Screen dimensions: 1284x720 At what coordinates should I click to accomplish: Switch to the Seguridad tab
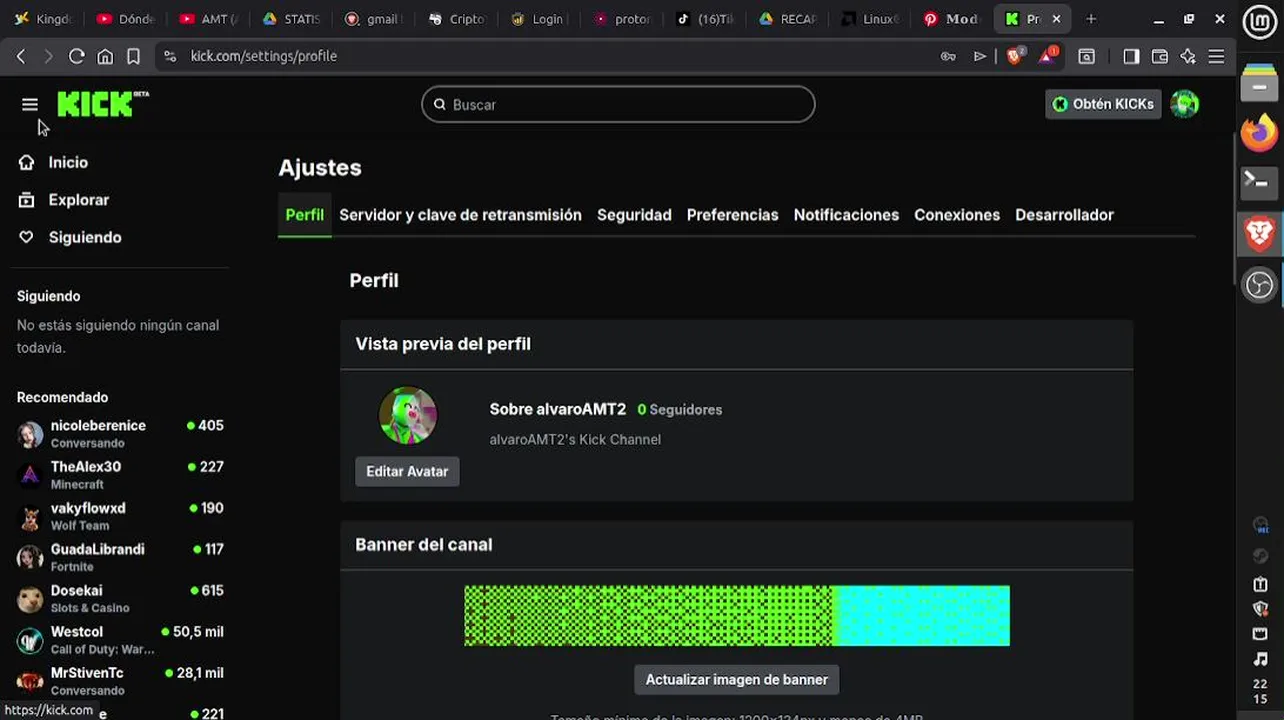pyautogui.click(x=634, y=215)
